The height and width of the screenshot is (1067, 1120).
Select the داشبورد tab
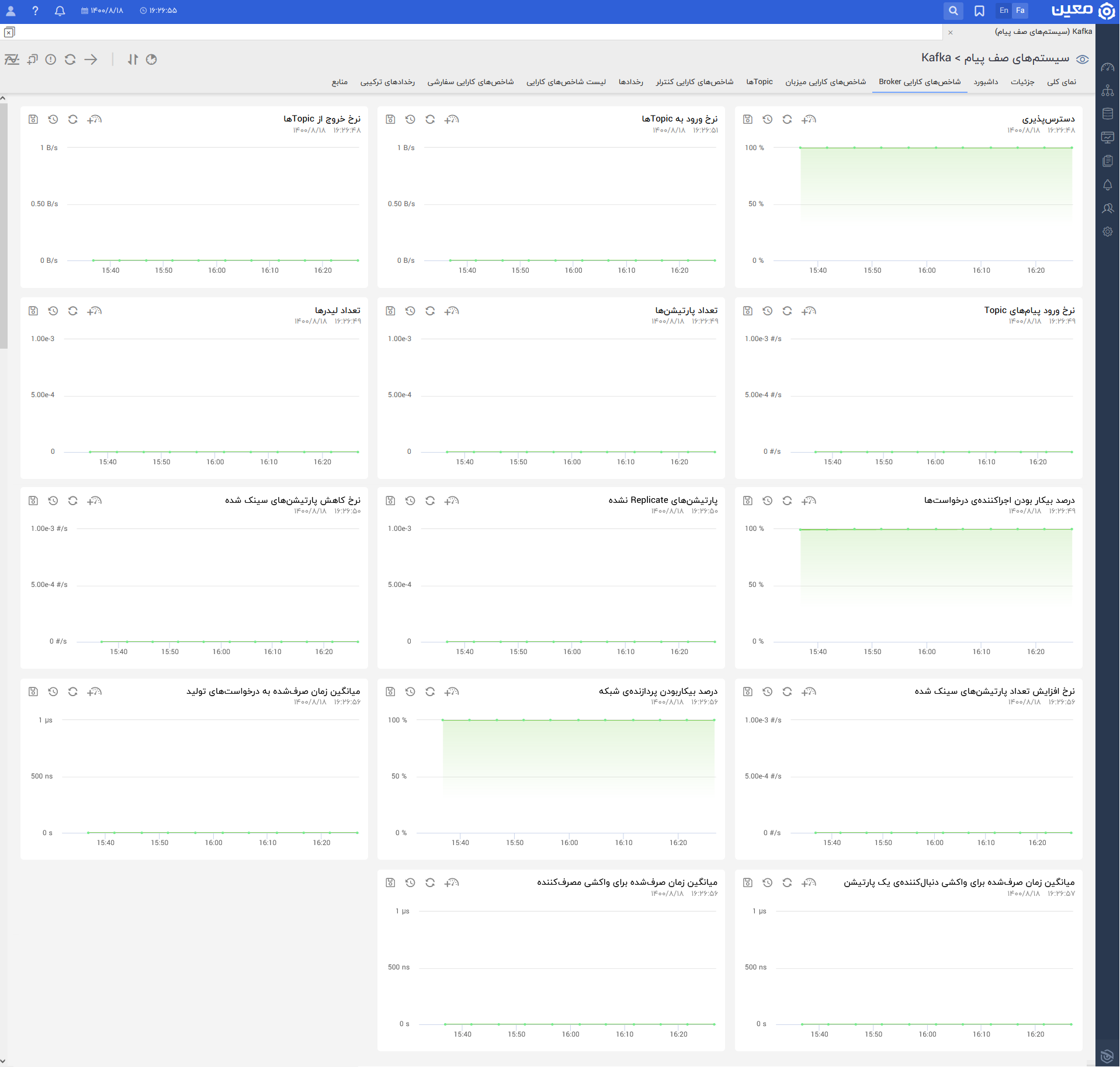pos(986,82)
